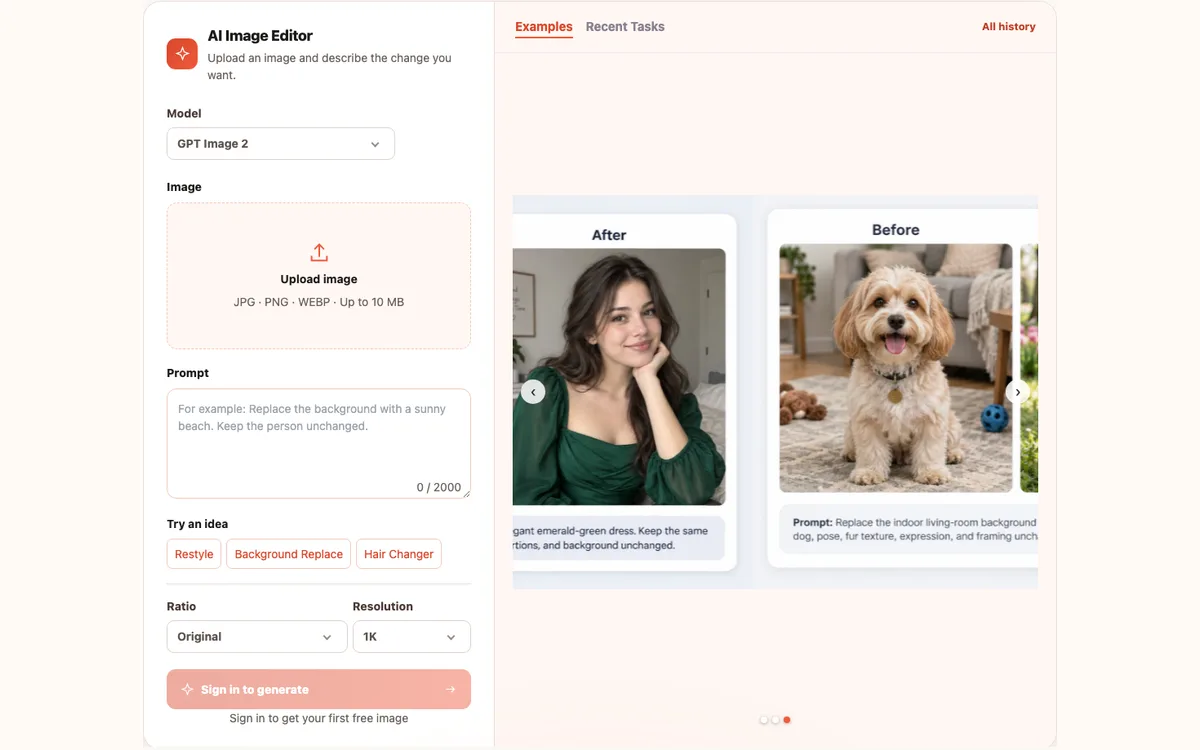
Task: Click the '0 / 2000' character counter
Action: [x=439, y=488]
